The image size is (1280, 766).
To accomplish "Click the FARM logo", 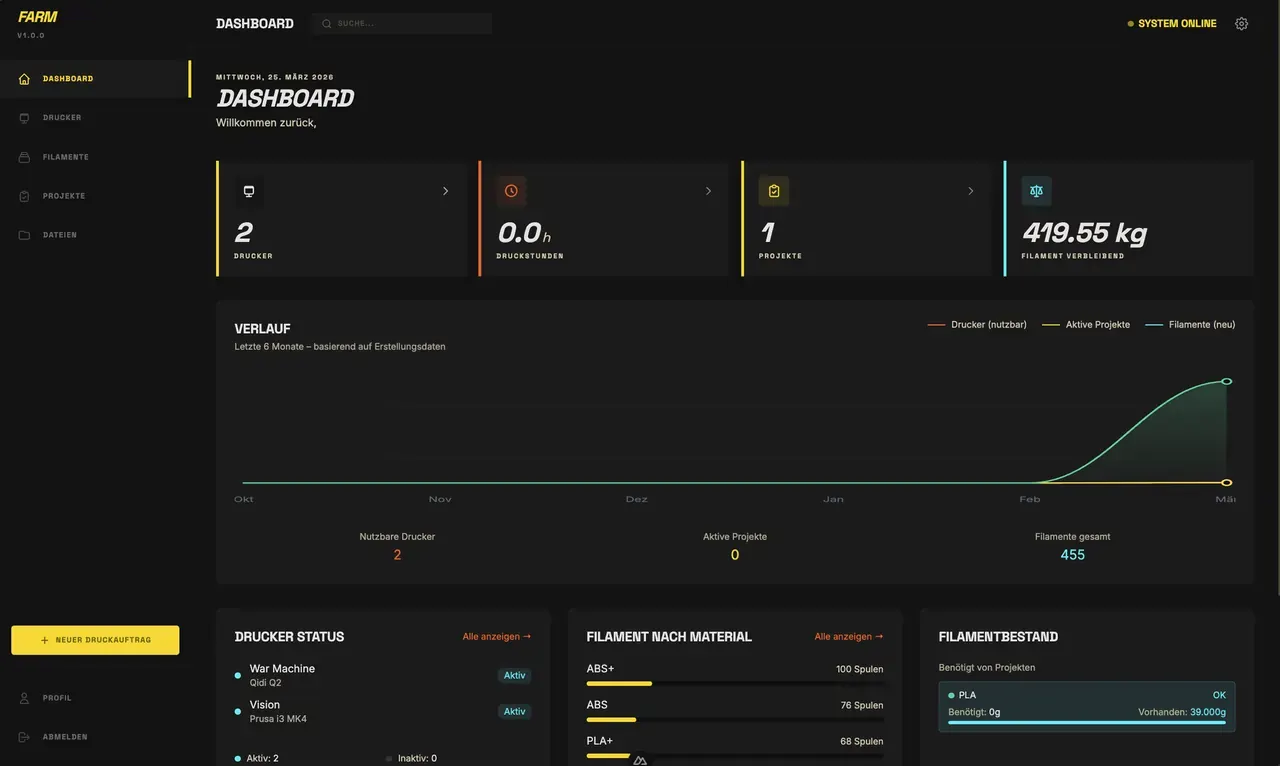I will pos(38,17).
